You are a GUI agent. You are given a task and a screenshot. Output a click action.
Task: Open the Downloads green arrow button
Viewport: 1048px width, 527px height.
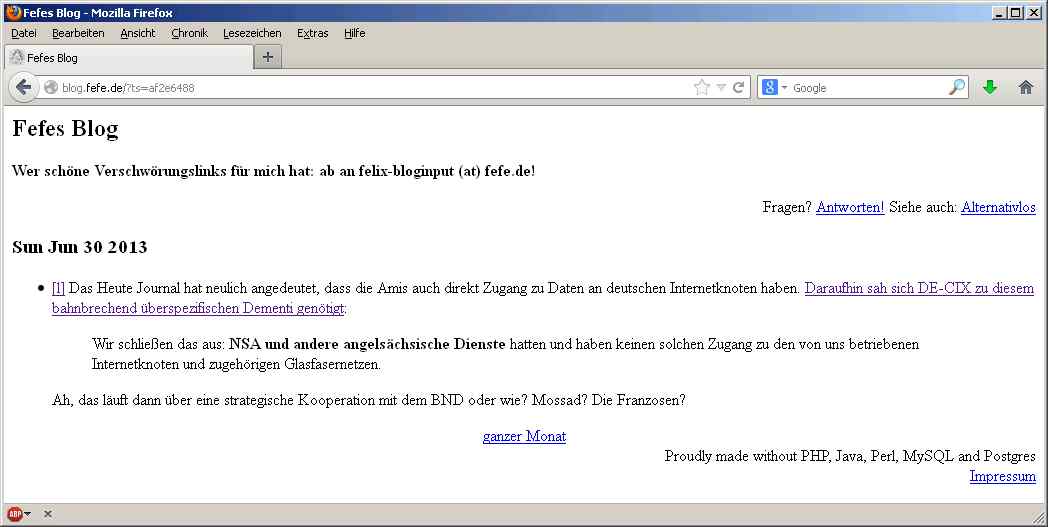(x=990, y=88)
